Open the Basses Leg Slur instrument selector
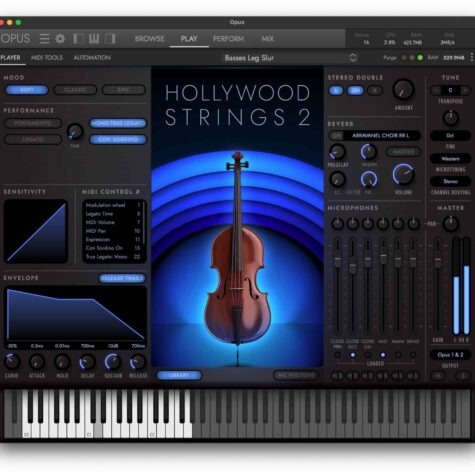This screenshot has width=475, height=475. [x=290, y=58]
